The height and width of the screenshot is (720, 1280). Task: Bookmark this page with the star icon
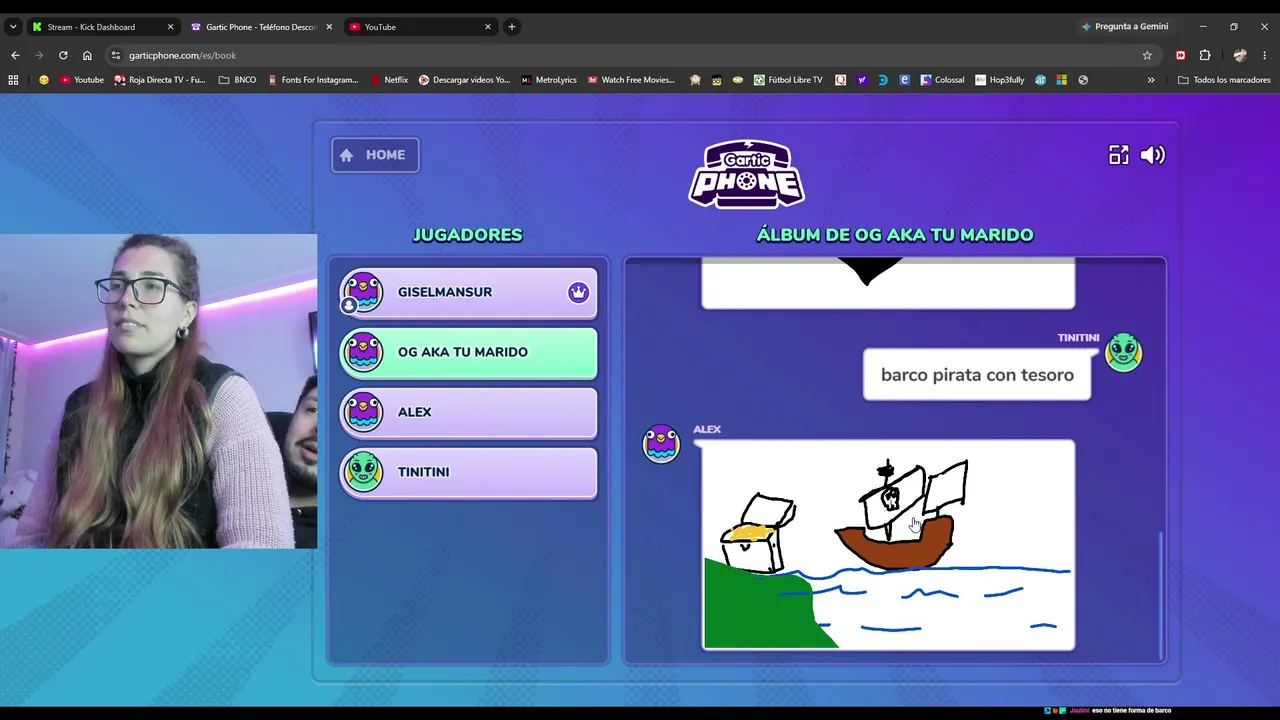click(1147, 55)
